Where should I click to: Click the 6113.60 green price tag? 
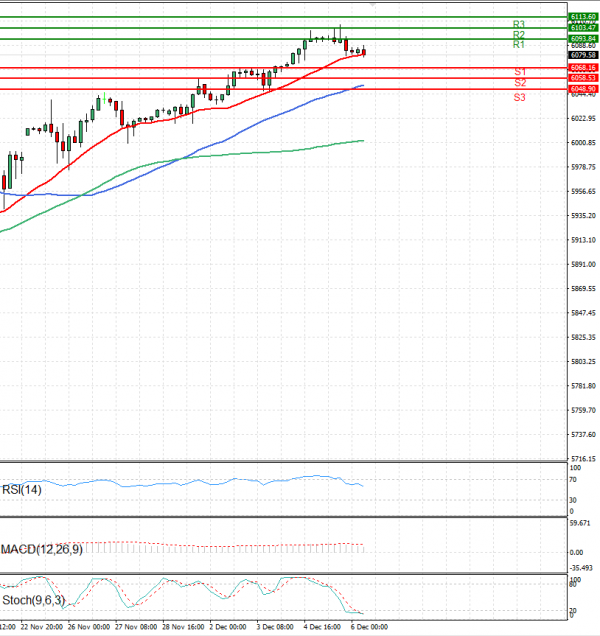click(583, 17)
